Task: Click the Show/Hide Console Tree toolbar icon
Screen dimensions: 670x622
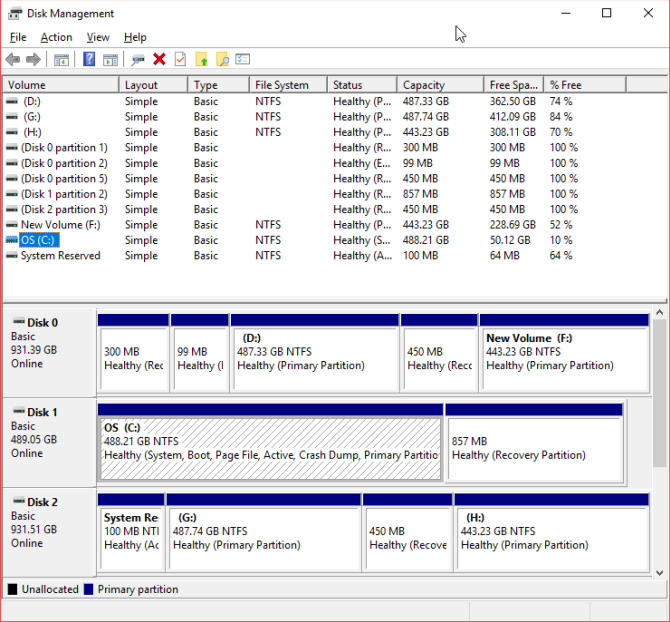Action: [61, 60]
